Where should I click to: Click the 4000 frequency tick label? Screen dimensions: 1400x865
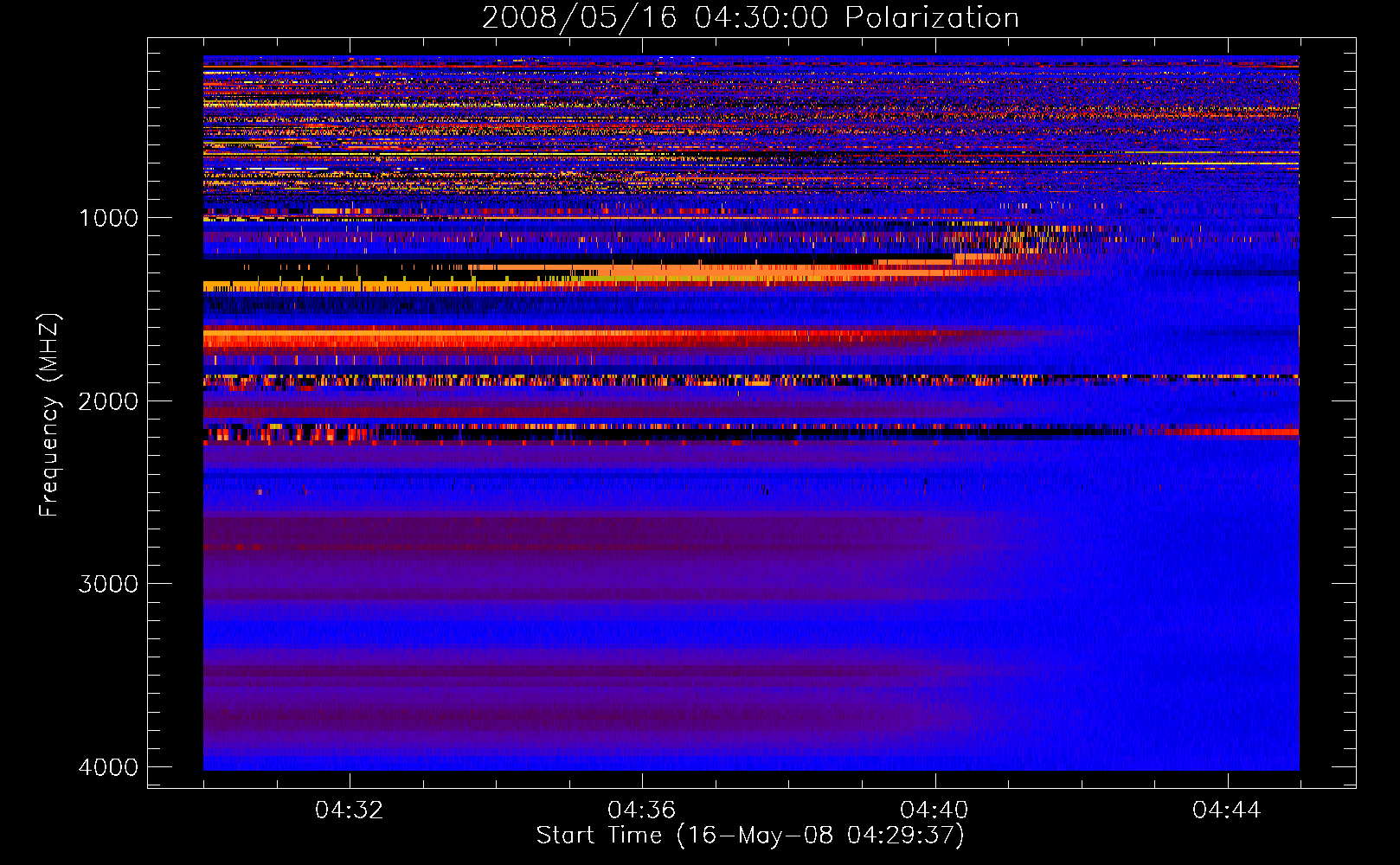coord(108,767)
